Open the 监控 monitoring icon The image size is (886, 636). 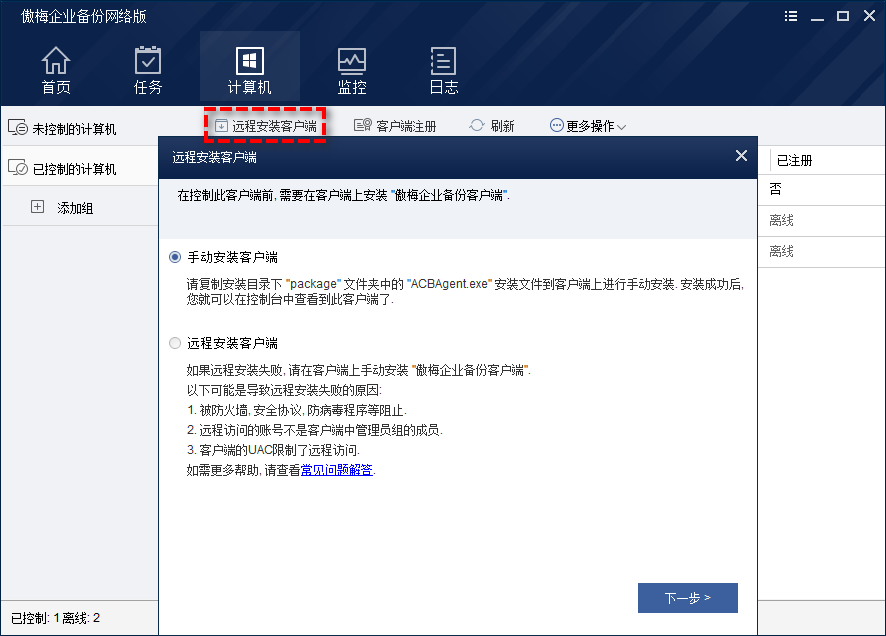click(352, 61)
